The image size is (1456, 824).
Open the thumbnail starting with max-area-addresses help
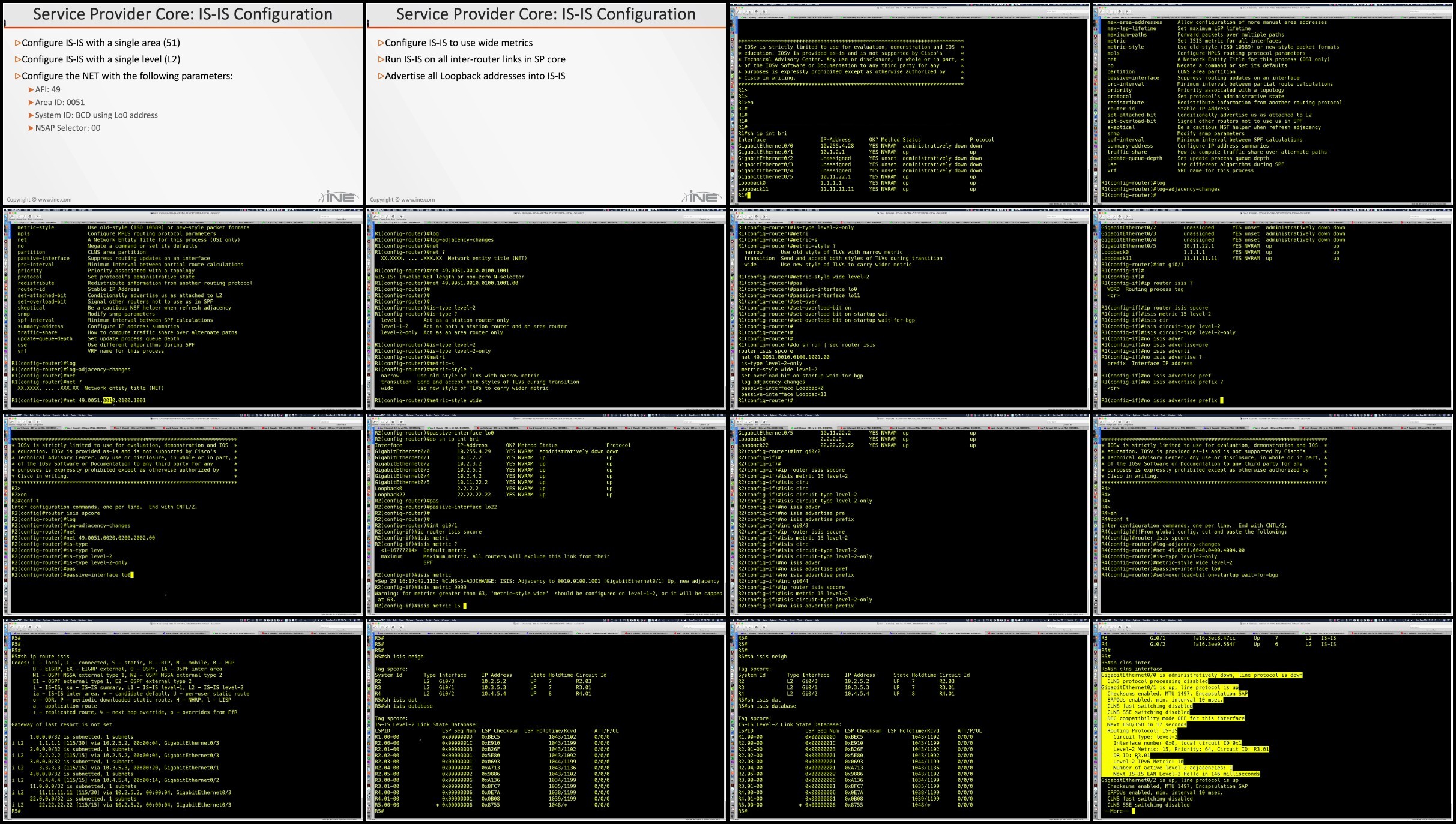click(1273, 104)
